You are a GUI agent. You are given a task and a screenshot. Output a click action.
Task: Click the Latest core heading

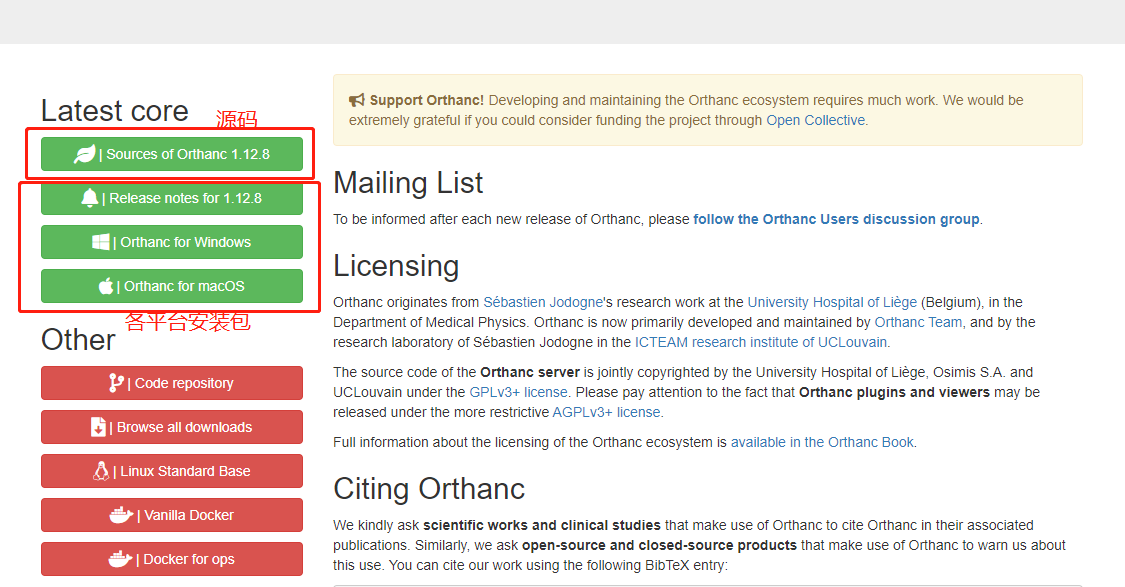[115, 111]
